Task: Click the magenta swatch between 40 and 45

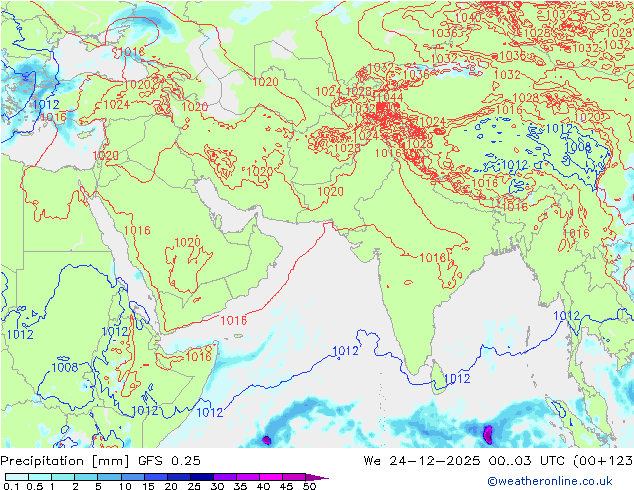Action: (271, 477)
